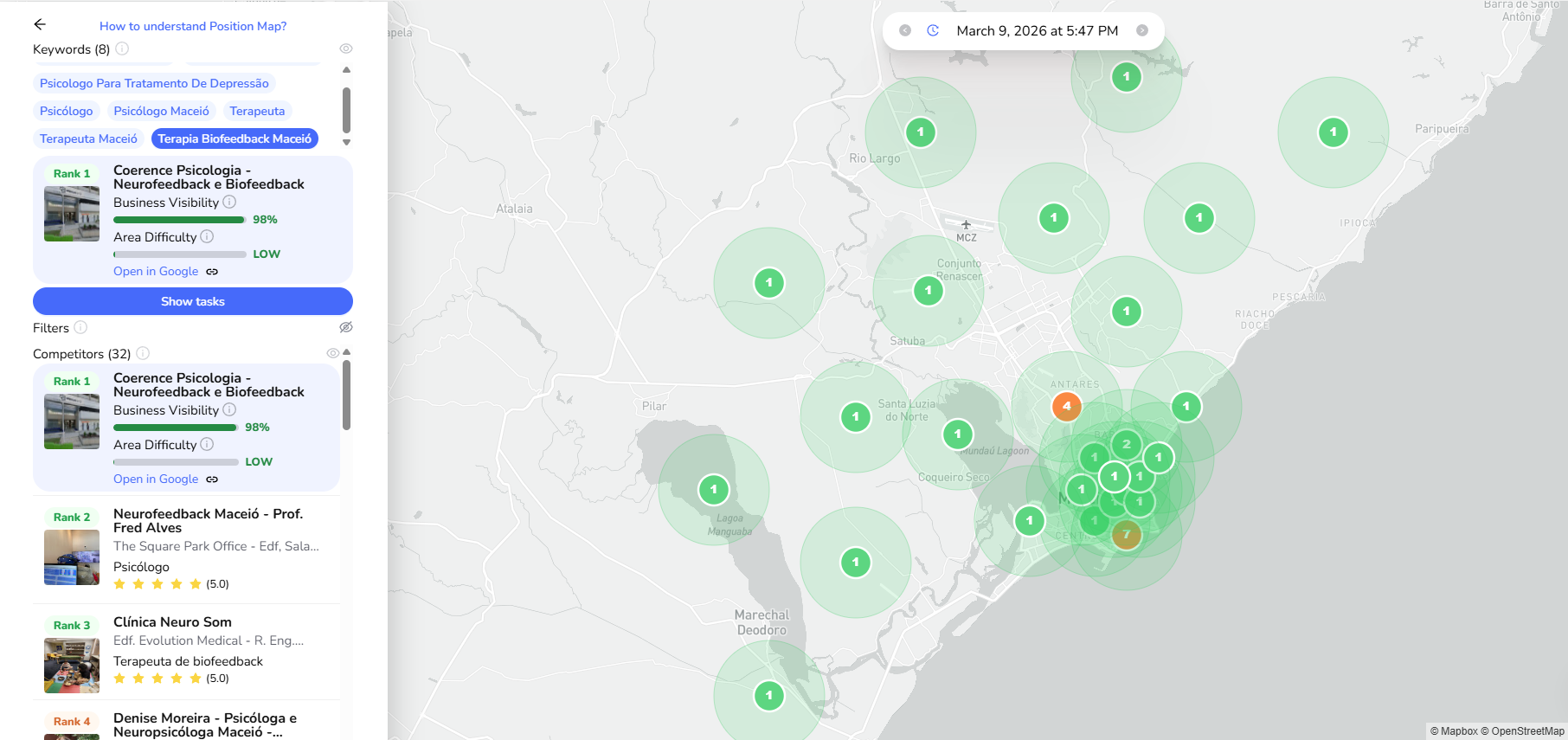Click competitors list scroll-up arrow

pos(346,352)
